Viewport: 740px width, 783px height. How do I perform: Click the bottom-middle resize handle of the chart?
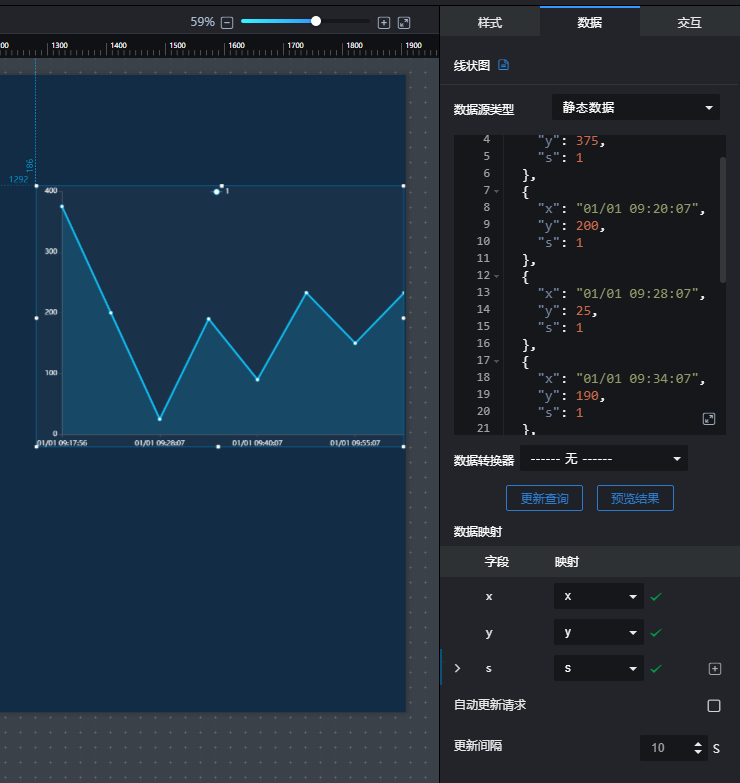218,446
